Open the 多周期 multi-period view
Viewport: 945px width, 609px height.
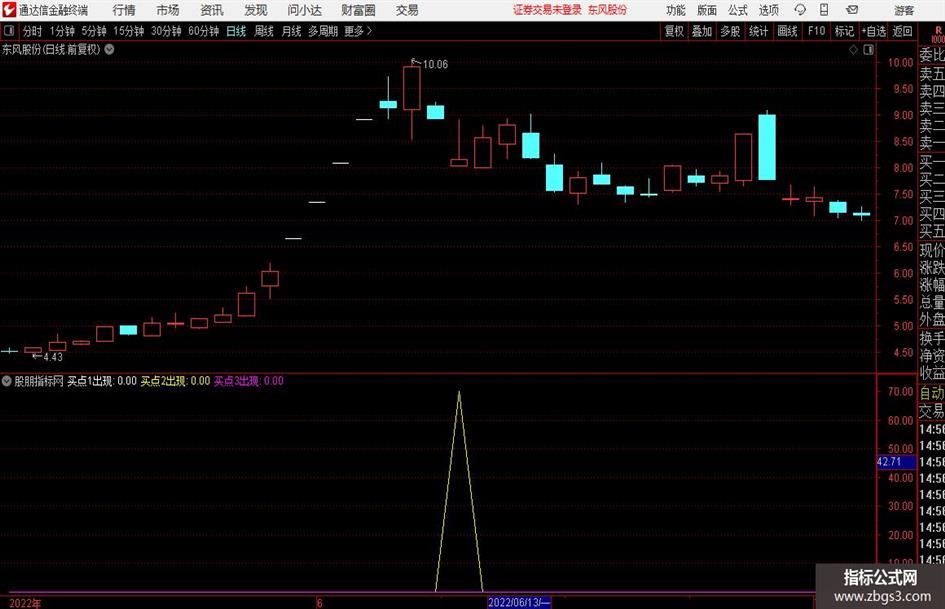click(x=323, y=31)
